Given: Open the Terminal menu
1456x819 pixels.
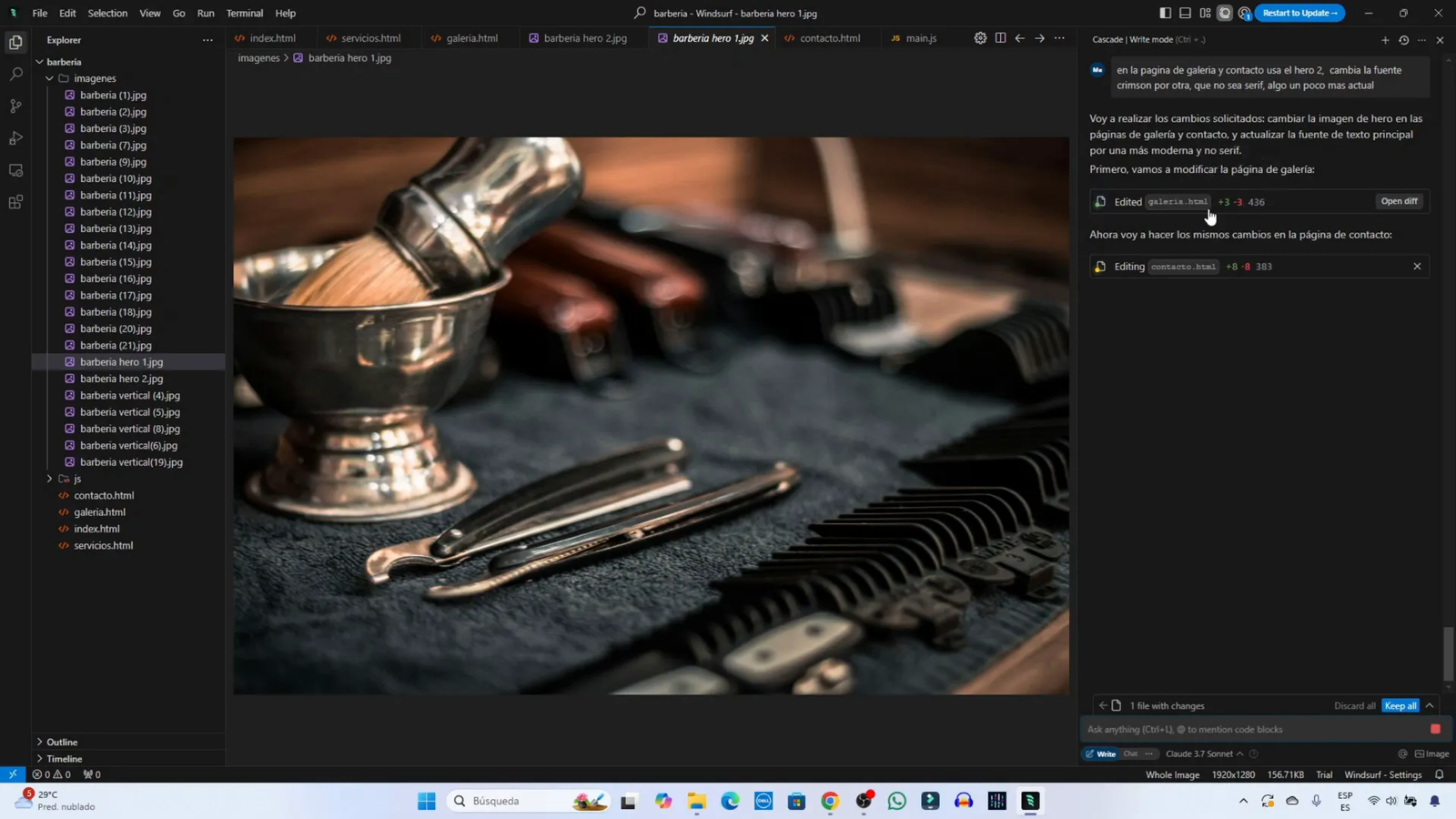Looking at the screenshot, I should point(244,13).
